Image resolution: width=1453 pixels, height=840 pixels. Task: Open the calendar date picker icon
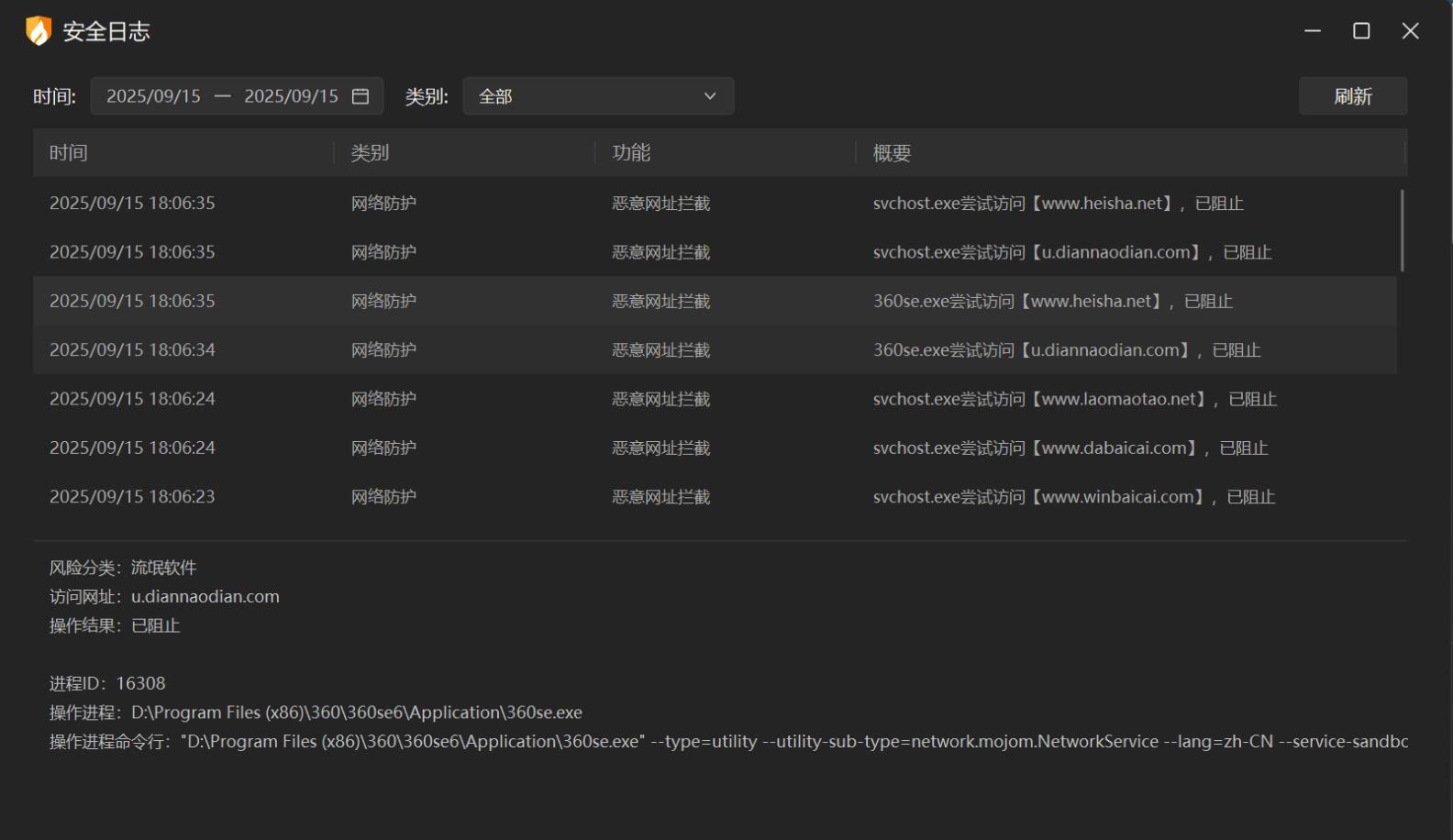point(360,96)
